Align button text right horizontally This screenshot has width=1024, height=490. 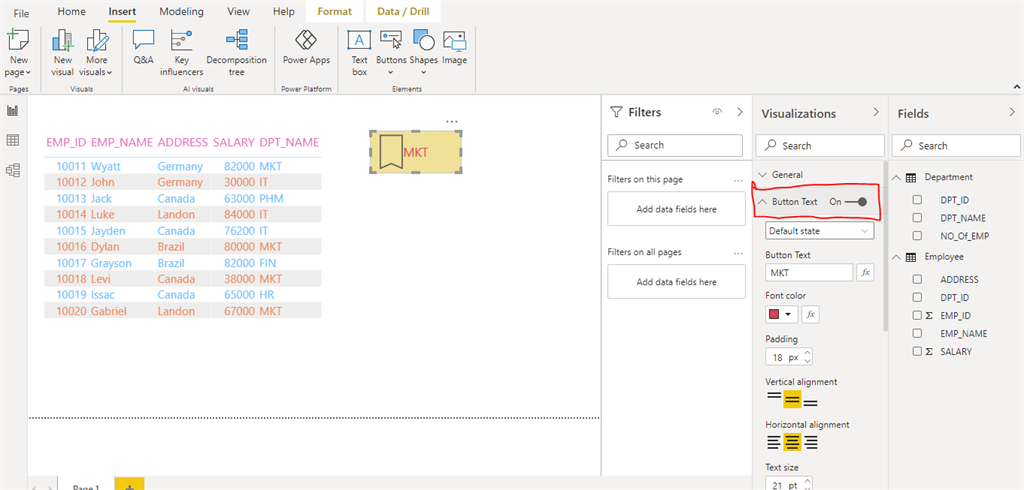point(811,442)
